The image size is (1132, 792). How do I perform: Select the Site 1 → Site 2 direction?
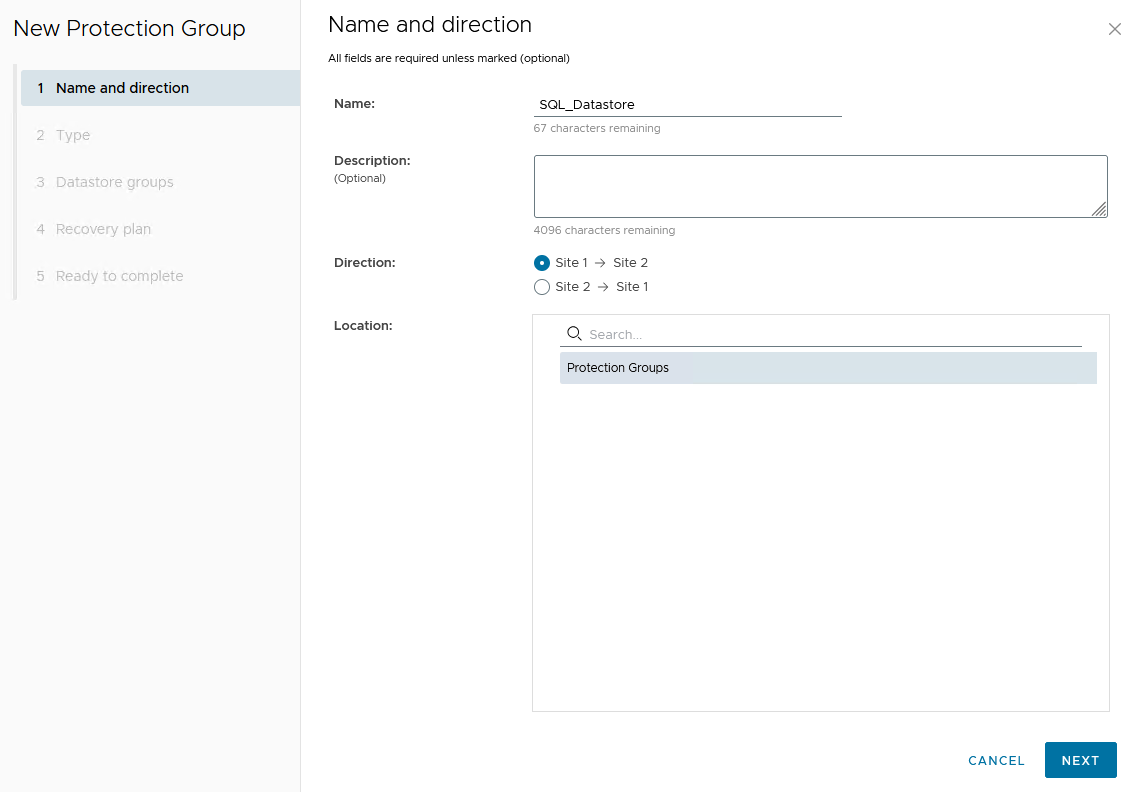[542, 263]
